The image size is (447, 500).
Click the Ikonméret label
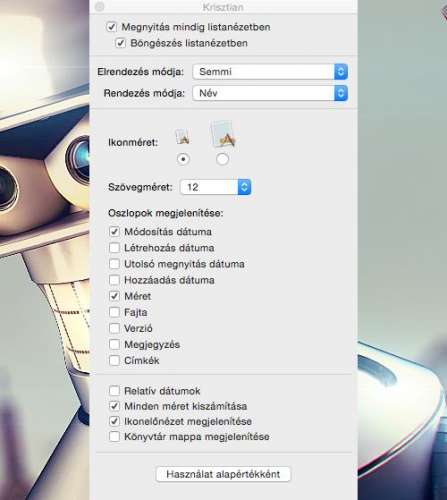tap(133, 143)
